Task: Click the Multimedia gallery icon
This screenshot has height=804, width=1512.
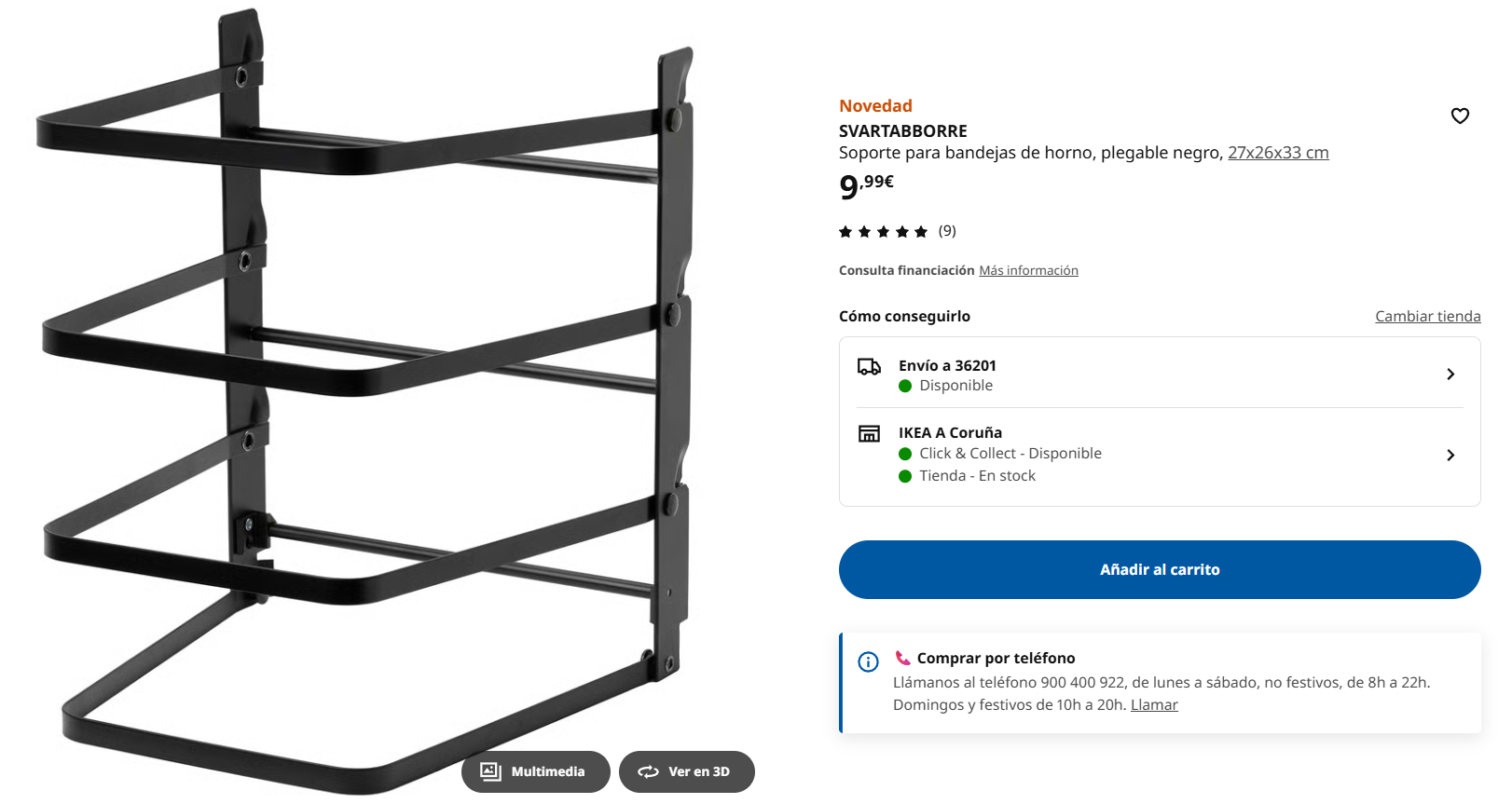Action: 490,771
